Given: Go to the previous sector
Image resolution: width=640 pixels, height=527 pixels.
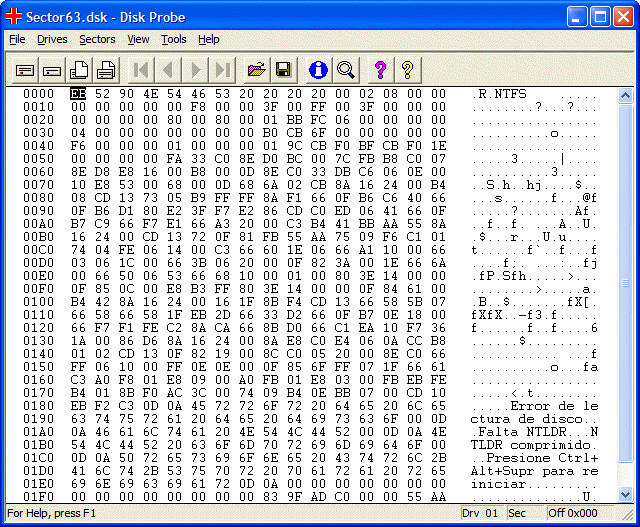Looking at the screenshot, I should pyautogui.click(x=169, y=70).
